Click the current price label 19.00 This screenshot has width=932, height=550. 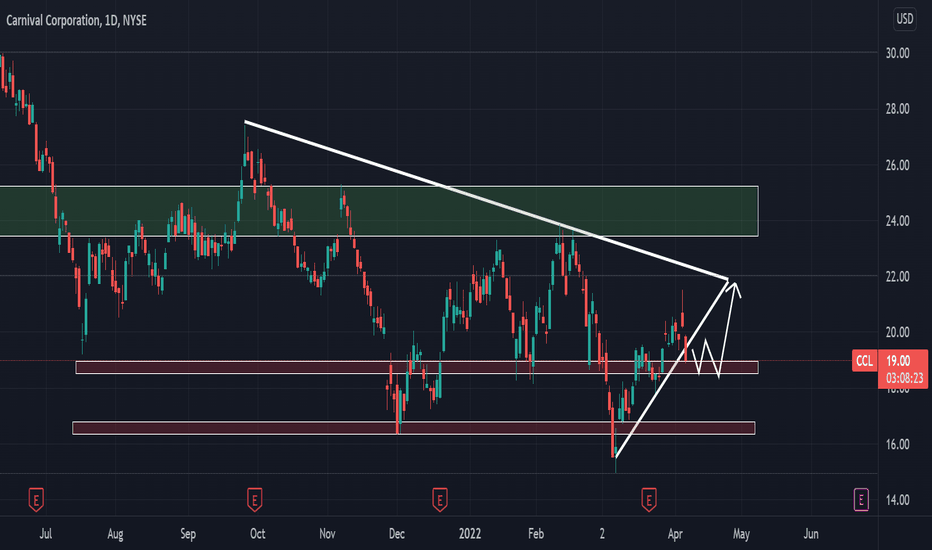click(898, 360)
